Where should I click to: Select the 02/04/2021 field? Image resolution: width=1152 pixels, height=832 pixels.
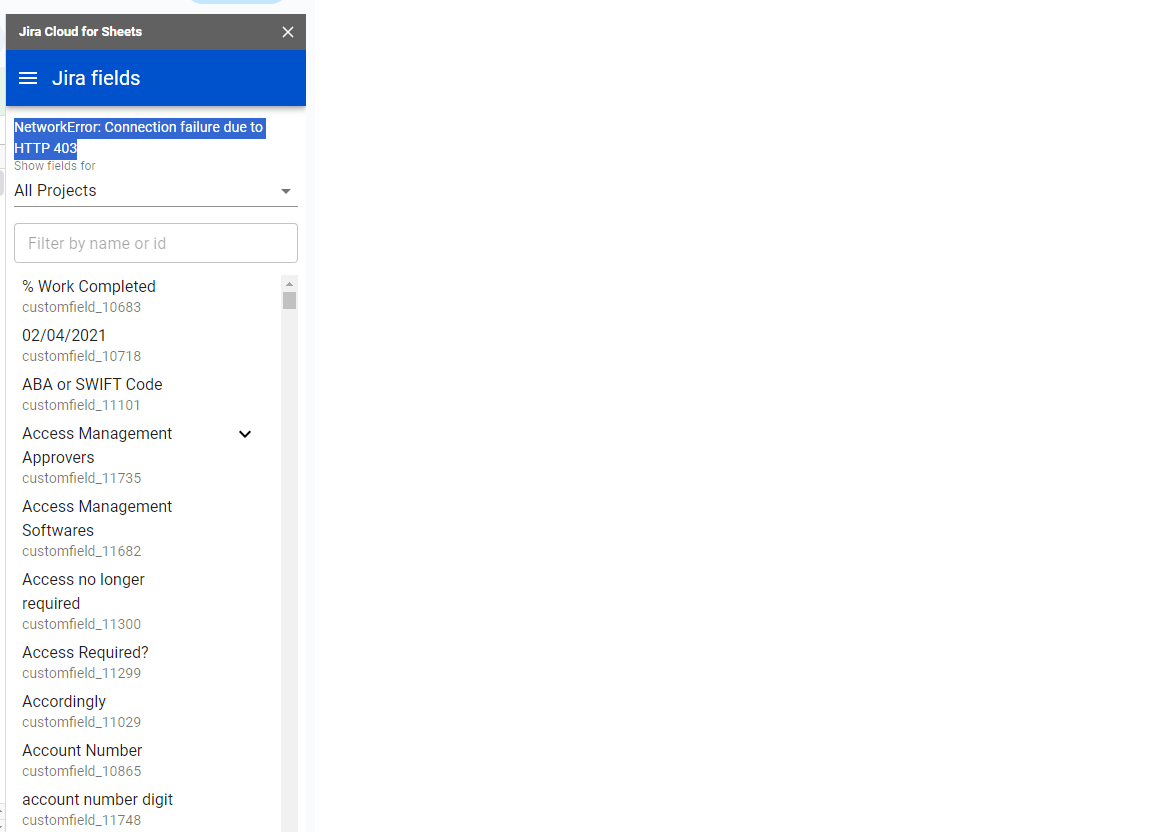tap(64, 335)
